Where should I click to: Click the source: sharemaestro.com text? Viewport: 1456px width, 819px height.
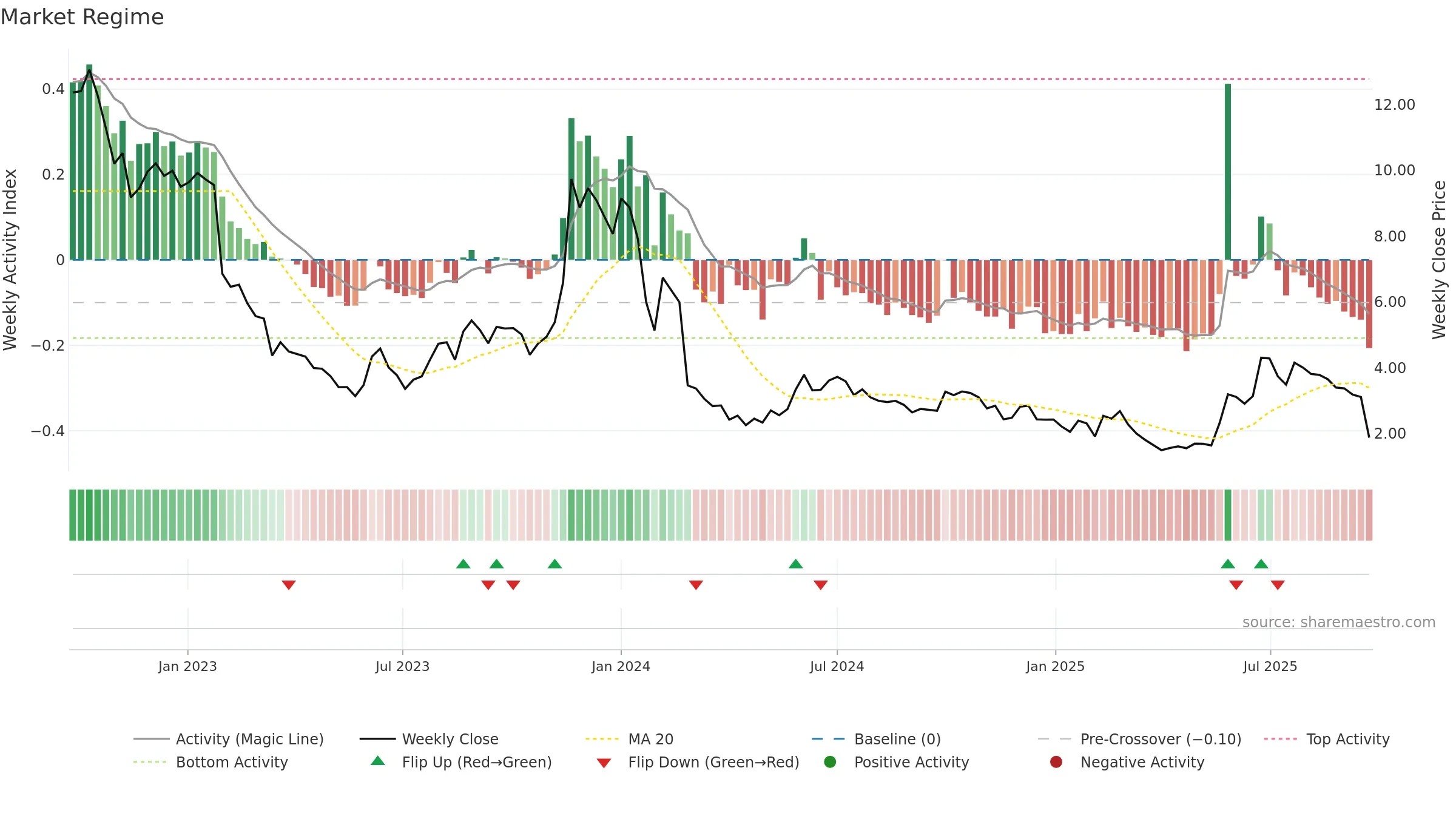click(x=1338, y=622)
